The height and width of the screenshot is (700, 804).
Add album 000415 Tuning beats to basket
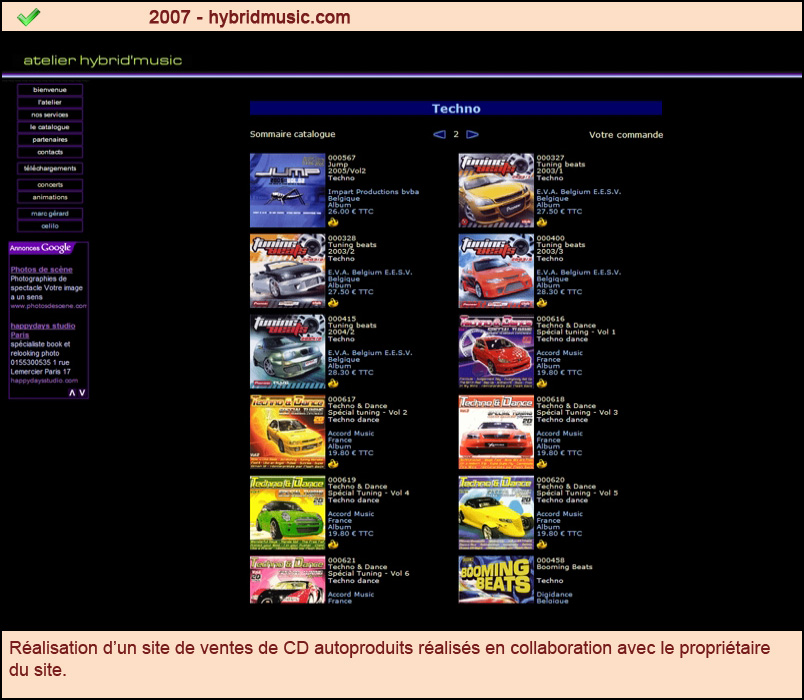[x=333, y=383]
